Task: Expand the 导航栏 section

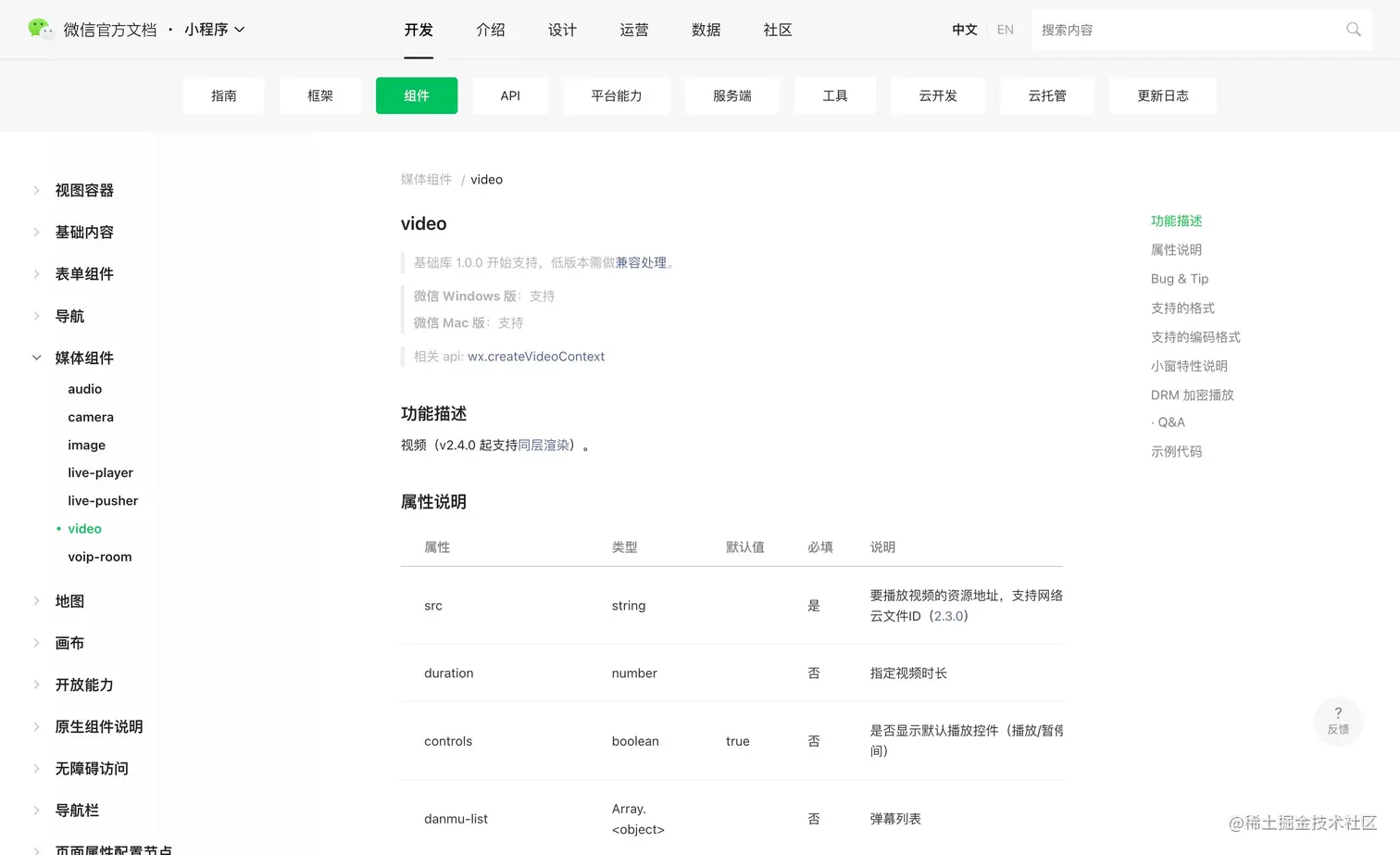Action: click(76, 810)
